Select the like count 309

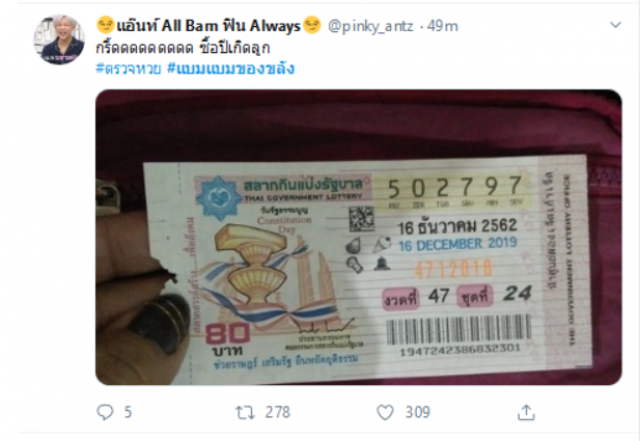pos(418,412)
